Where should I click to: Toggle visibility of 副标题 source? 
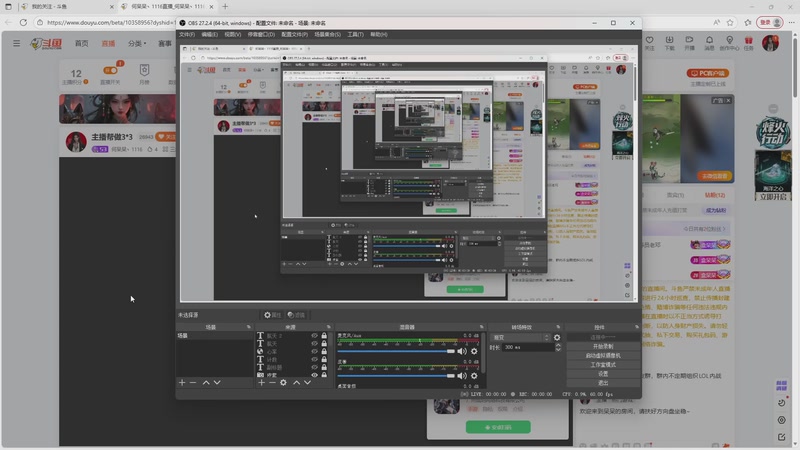314,367
